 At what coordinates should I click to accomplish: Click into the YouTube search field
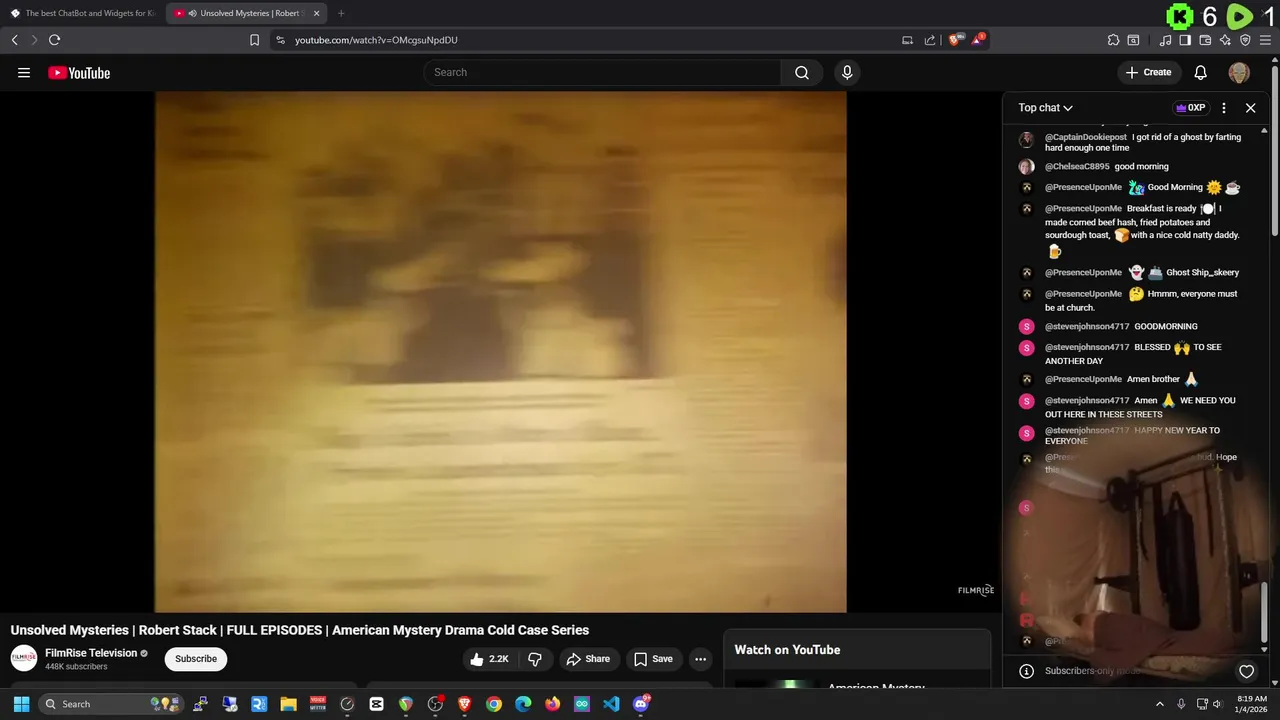[x=602, y=72]
